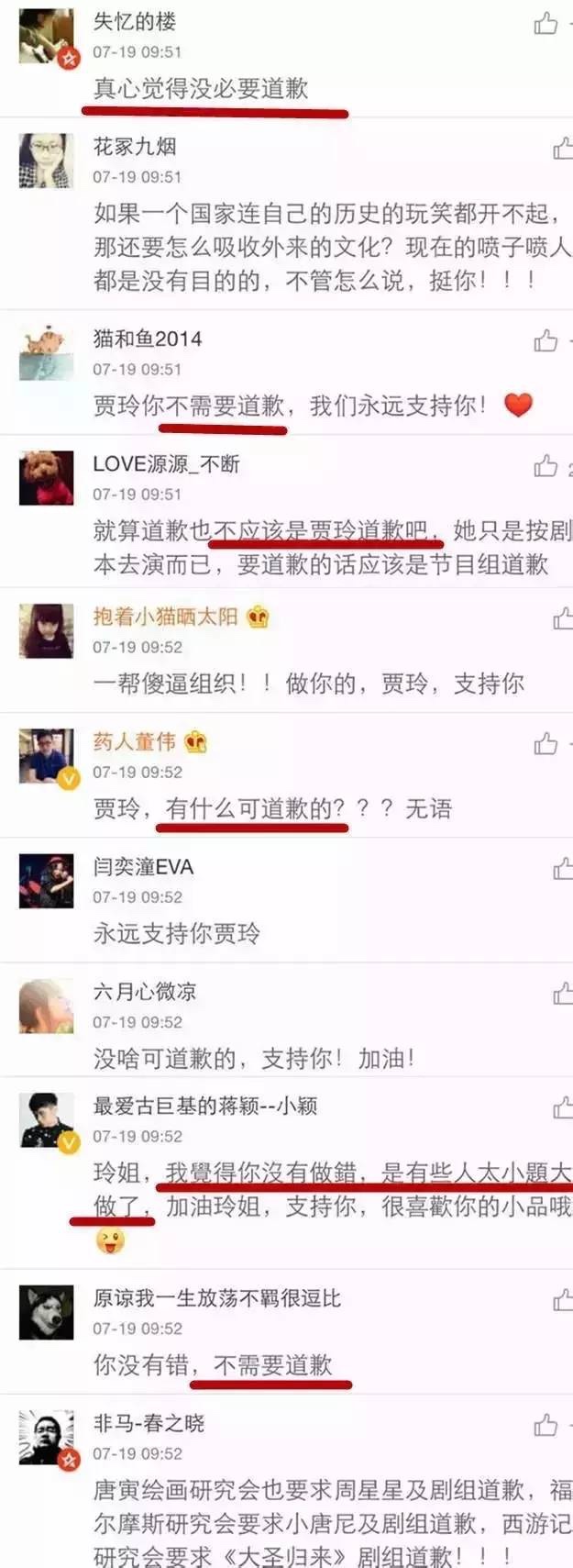Open comment text 永远支持你贾玲
573x1568 pixels.
(177, 933)
